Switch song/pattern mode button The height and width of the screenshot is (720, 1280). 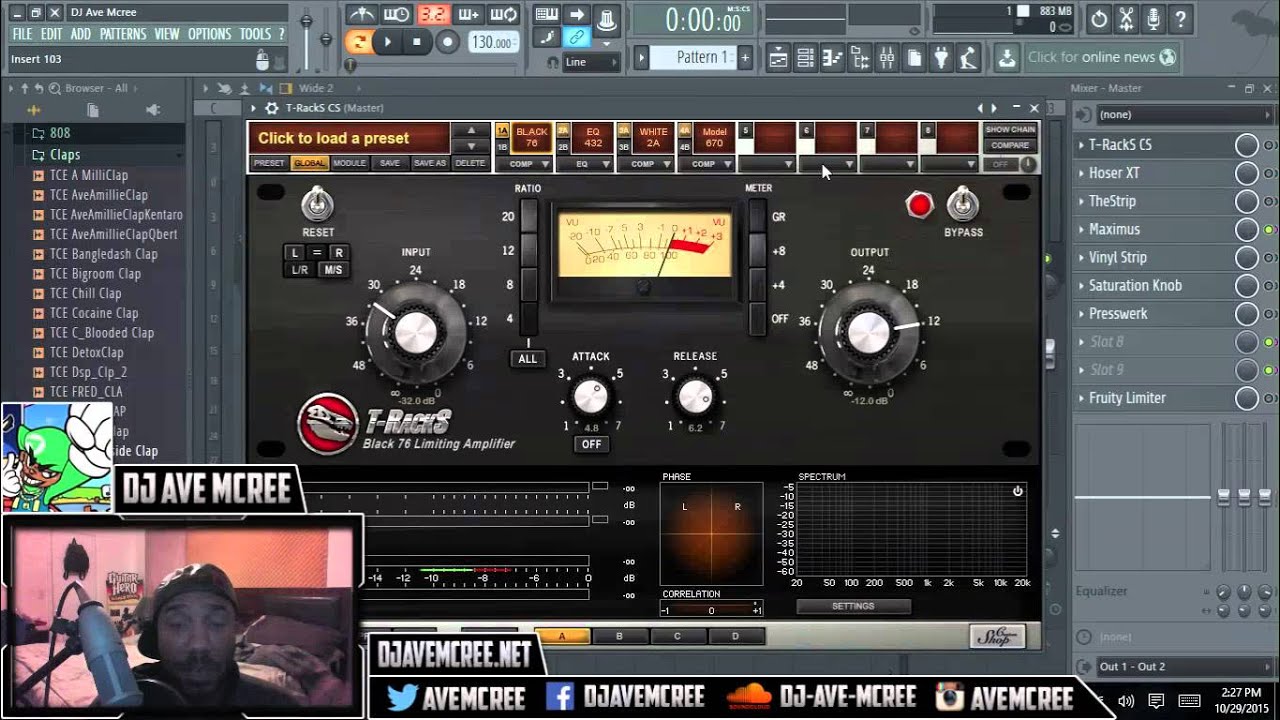359,42
